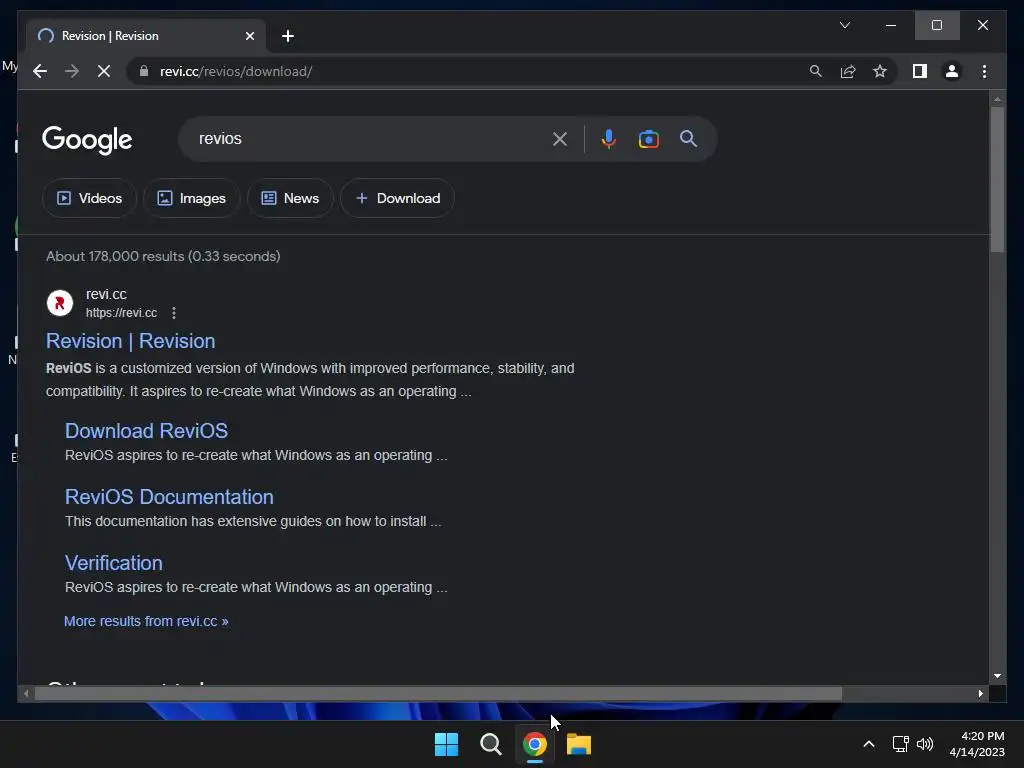Click the scroll down arrow

[997, 677]
